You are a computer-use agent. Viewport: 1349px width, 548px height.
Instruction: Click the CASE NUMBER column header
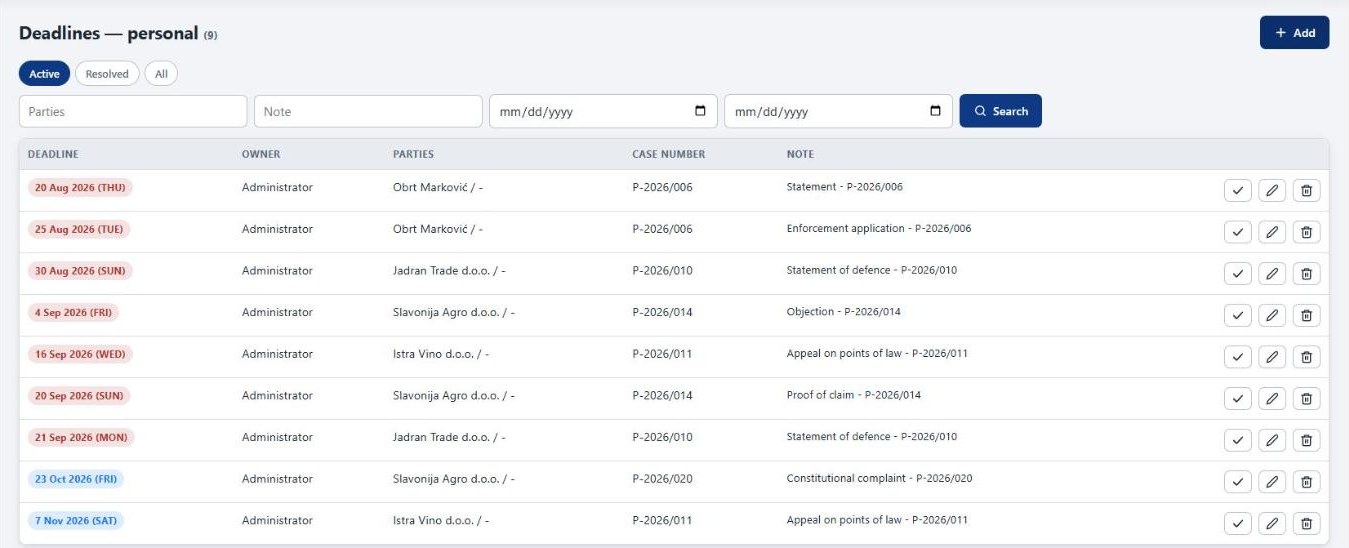668,154
